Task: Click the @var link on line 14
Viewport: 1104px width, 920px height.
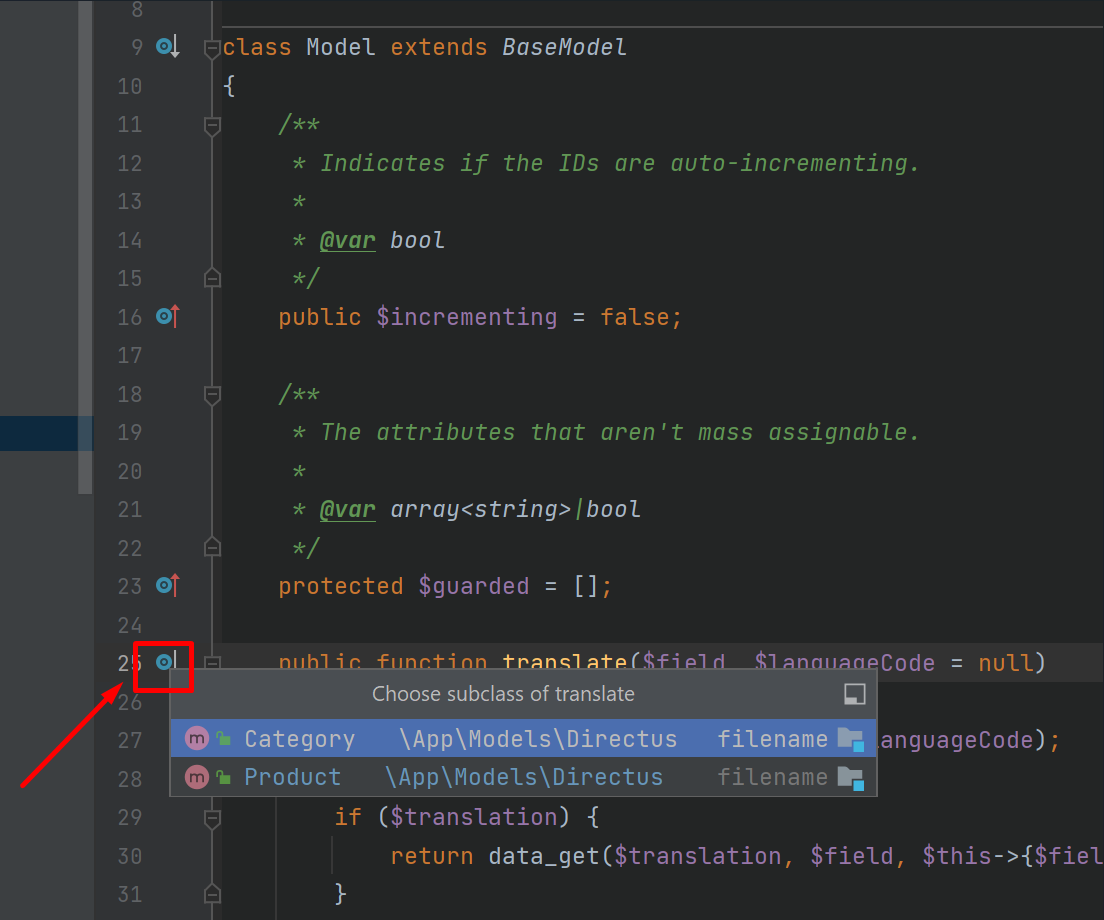Action: pyautogui.click(x=347, y=239)
